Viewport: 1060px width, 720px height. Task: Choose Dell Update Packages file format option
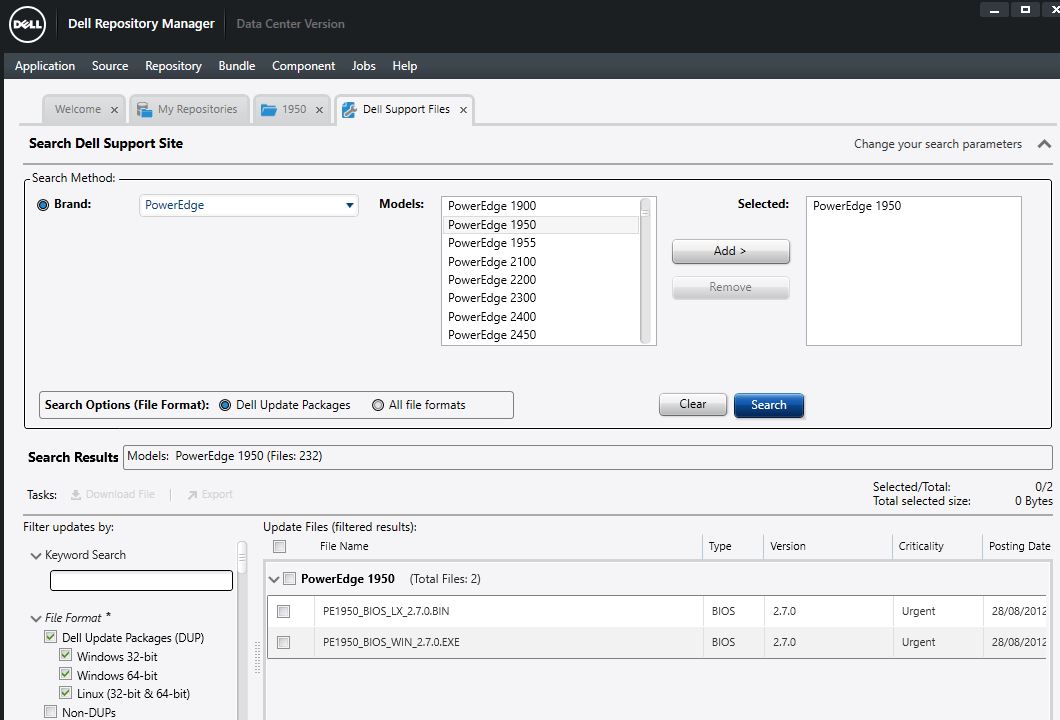[x=225, y=405]
